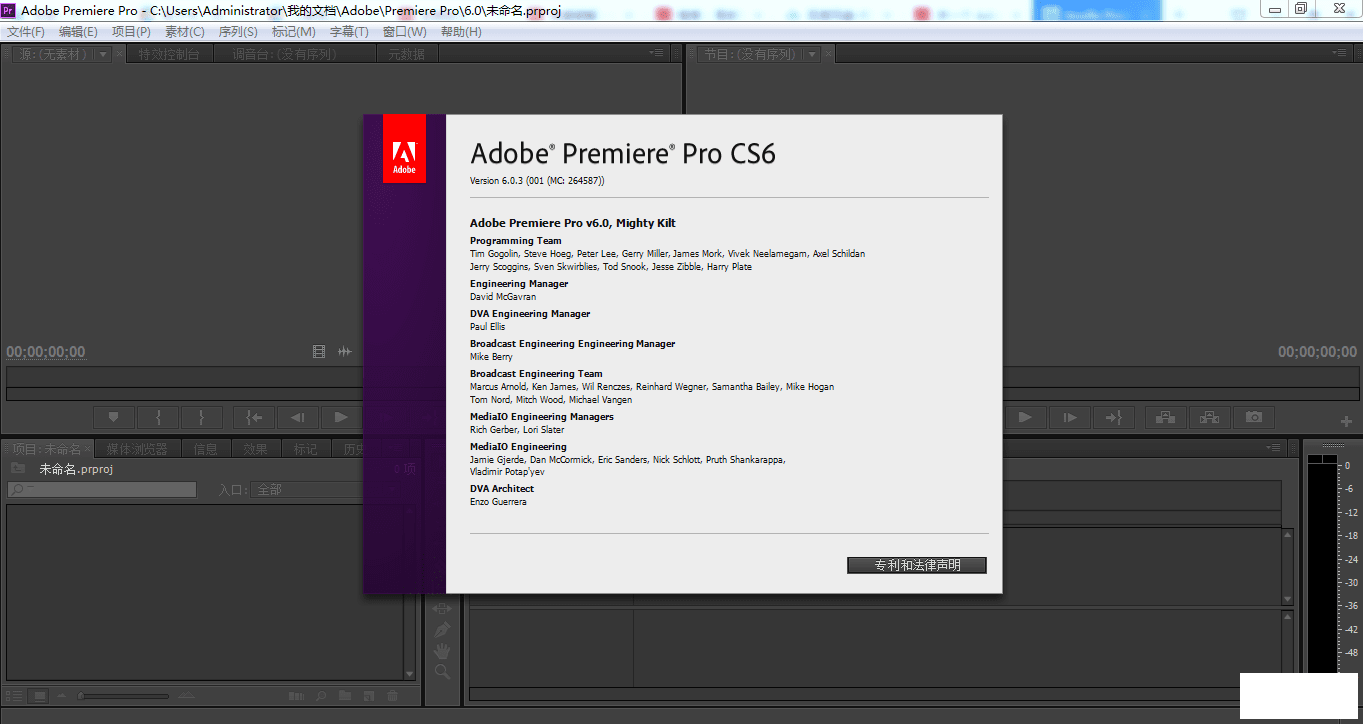Open 编辑(E) menu
This screenshot has height=724, width=1363.
tap(78, 32)
